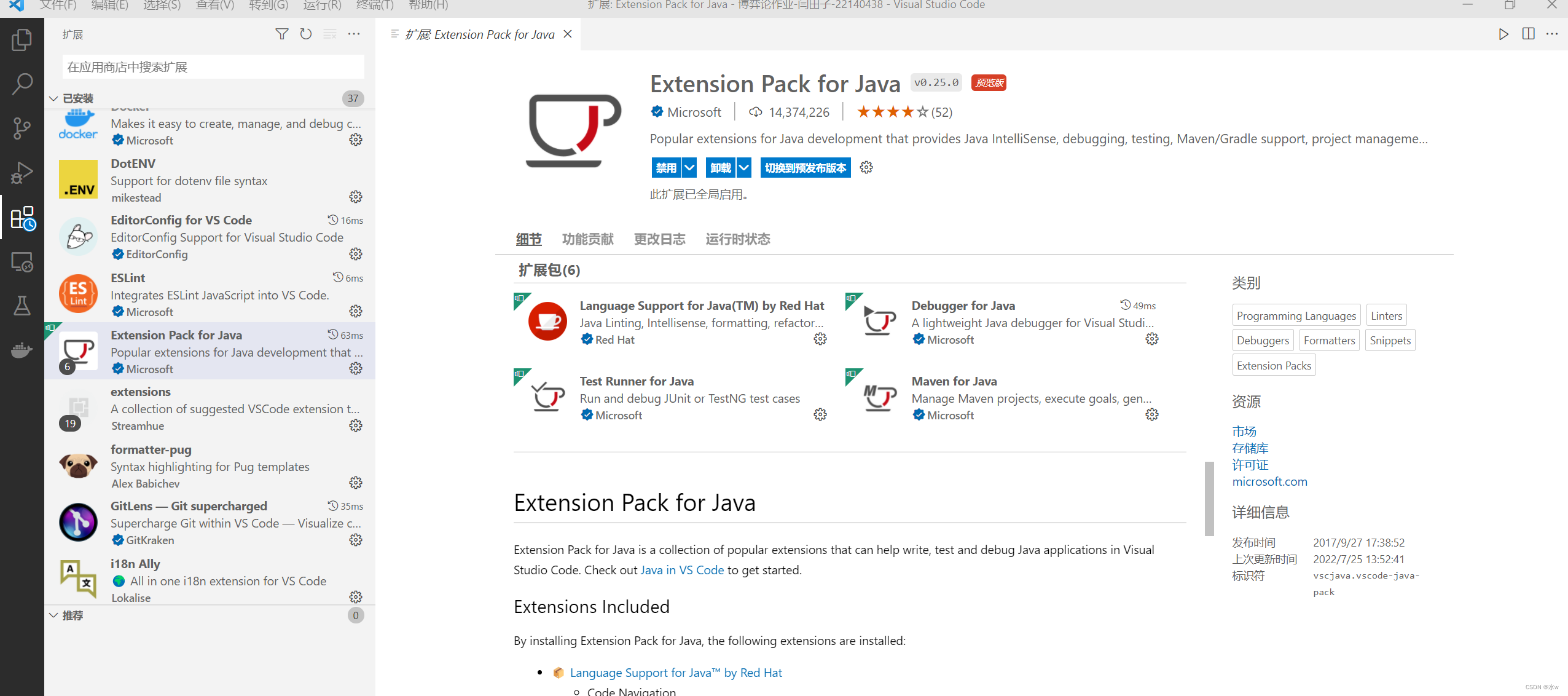Open the Search view in activity bar
1568x696 pixels.
coord(22,84)
